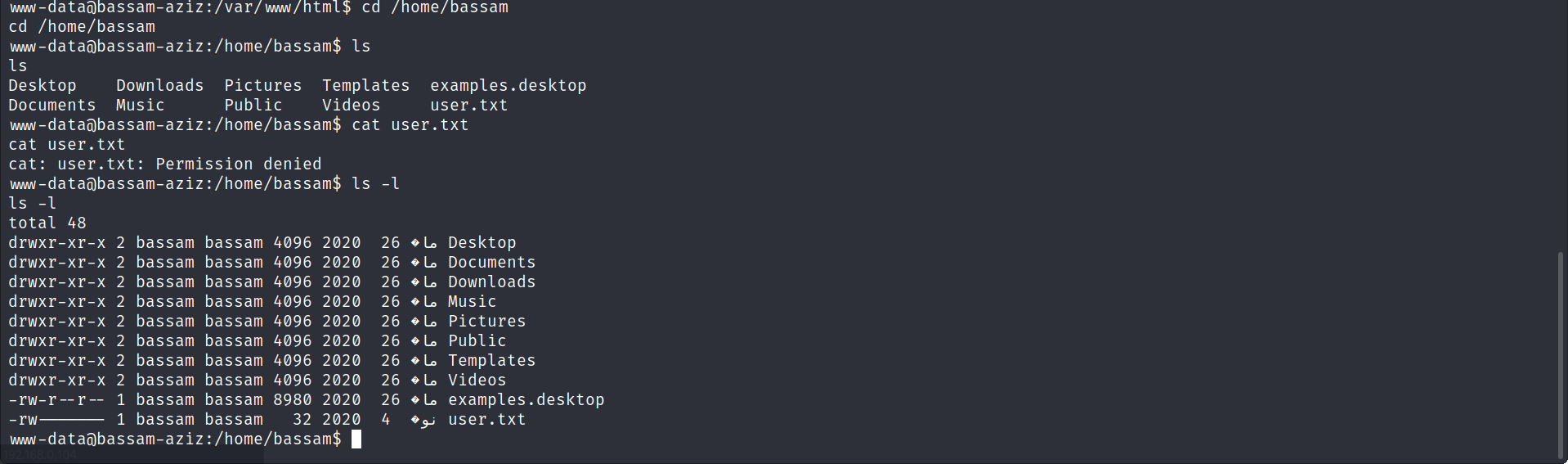
Task: Click Pictures directory name in long listing
Action: tap(486, 322)
